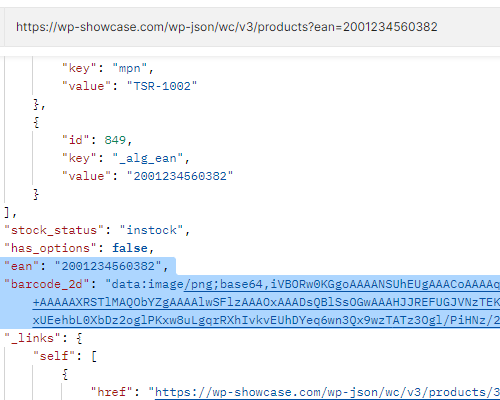Click the id number 849
Image resolution: width=500 pixels, height=400 pixels.
115,140
